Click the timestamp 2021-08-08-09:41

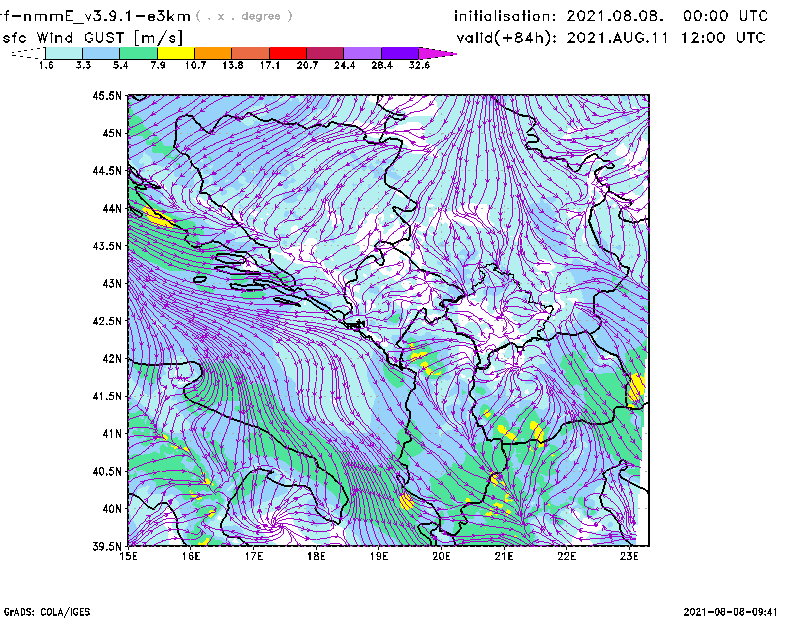click(730, 612)
